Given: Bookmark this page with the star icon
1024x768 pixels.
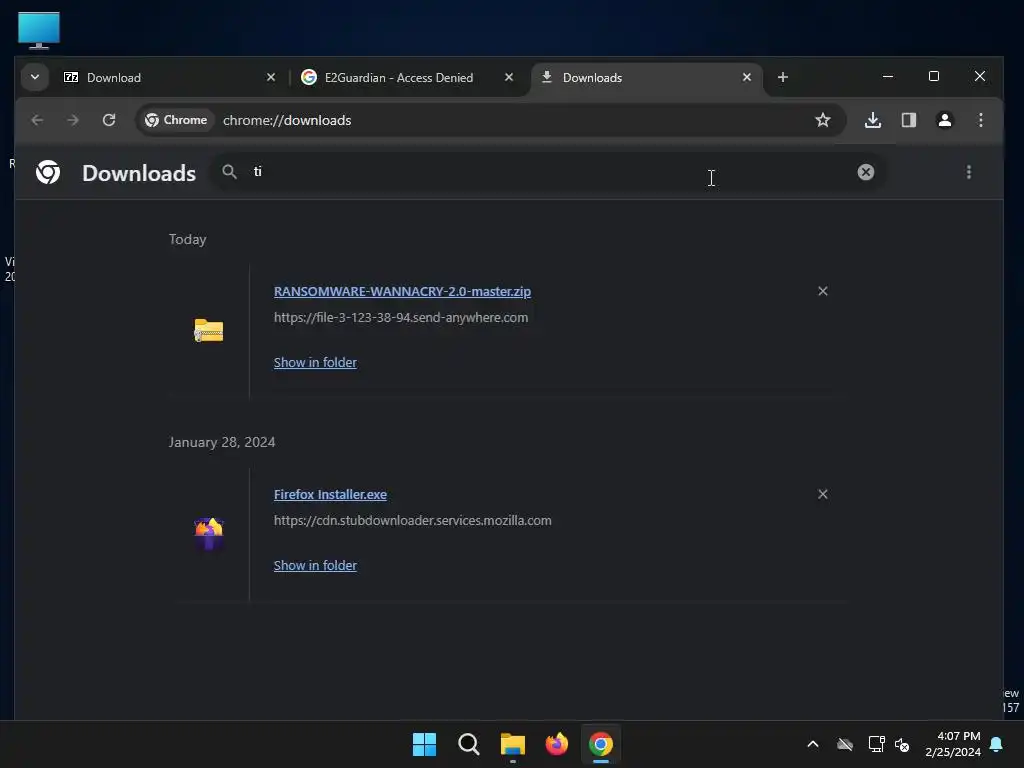Looking at the screenshot, I should 822,120.
